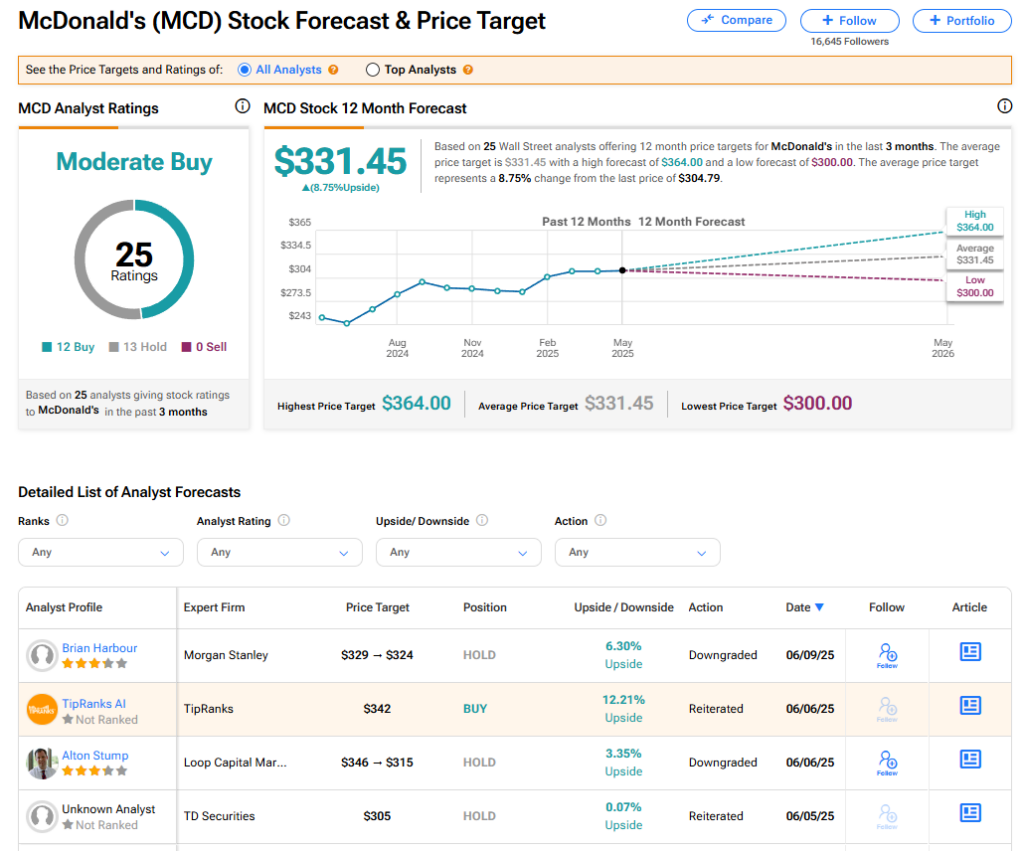Click the Follow button for McDonald's stock
The height and width of the screenshot is (851, 1024).
coord(850,21)
